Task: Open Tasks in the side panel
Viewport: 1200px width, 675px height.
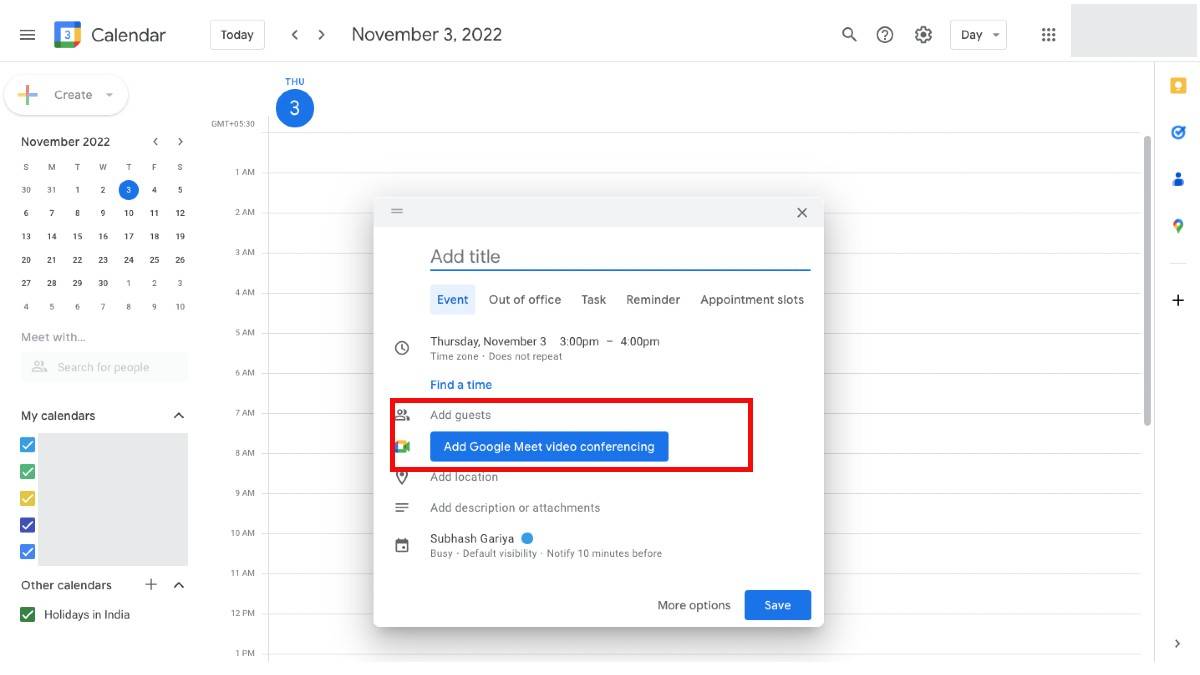Action: (1178, 132)
